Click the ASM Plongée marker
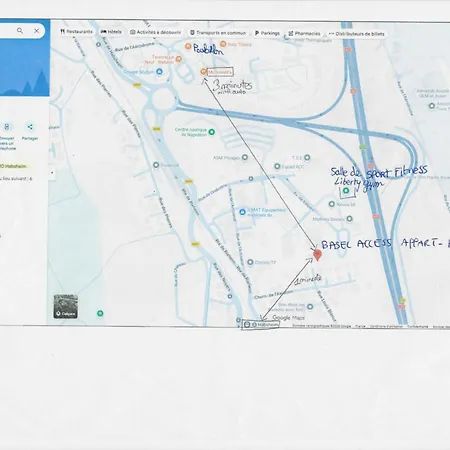The height and width of the screenshot is (450, 450). coord(245,157)
